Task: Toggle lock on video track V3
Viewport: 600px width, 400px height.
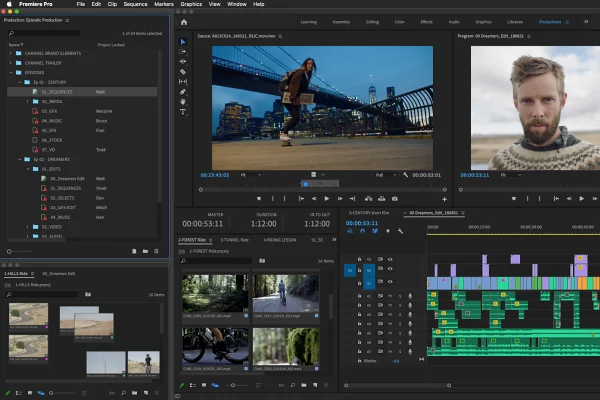Action: pyautogui.click(x=359, y=259)
